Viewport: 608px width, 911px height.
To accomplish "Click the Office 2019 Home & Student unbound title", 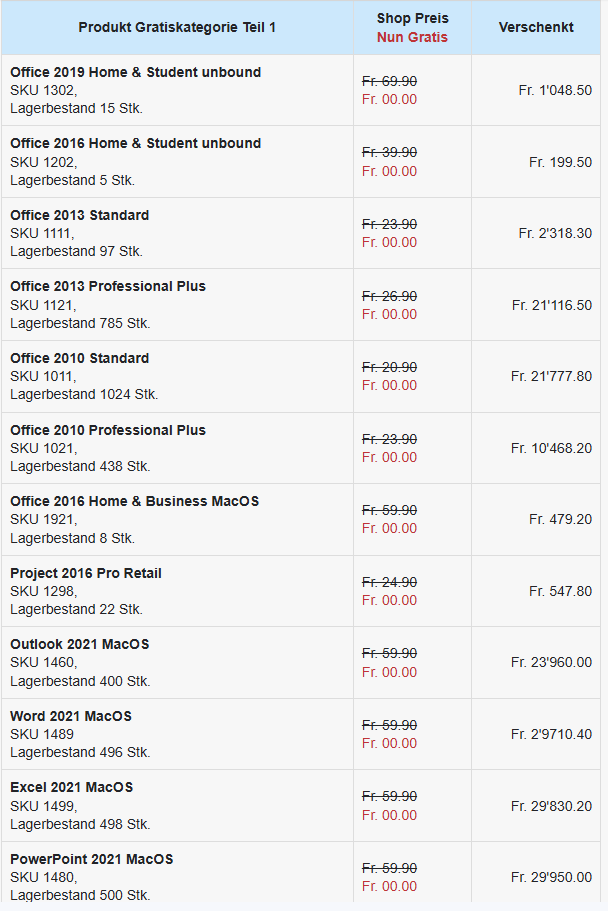I will 135,72.
